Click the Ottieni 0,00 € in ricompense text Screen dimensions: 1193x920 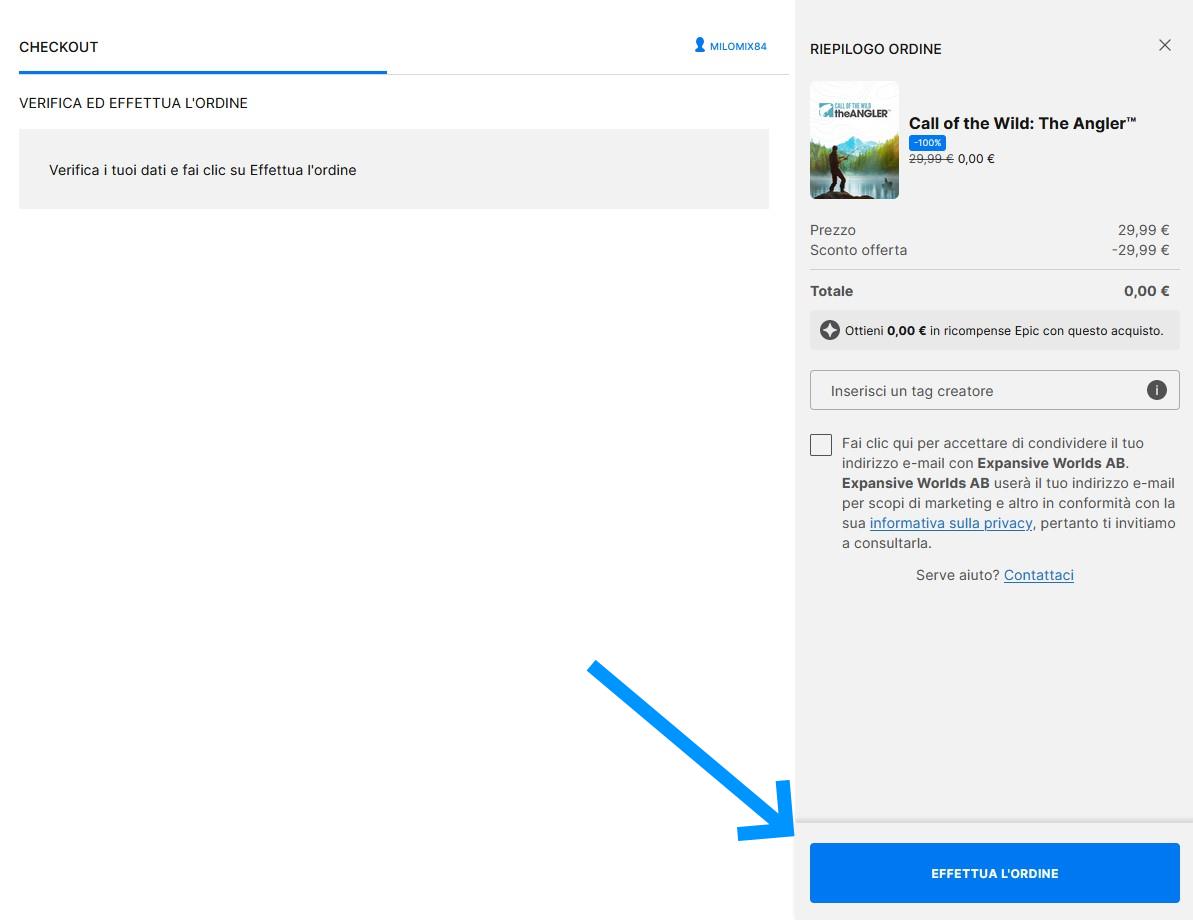tap(1004, 330)
